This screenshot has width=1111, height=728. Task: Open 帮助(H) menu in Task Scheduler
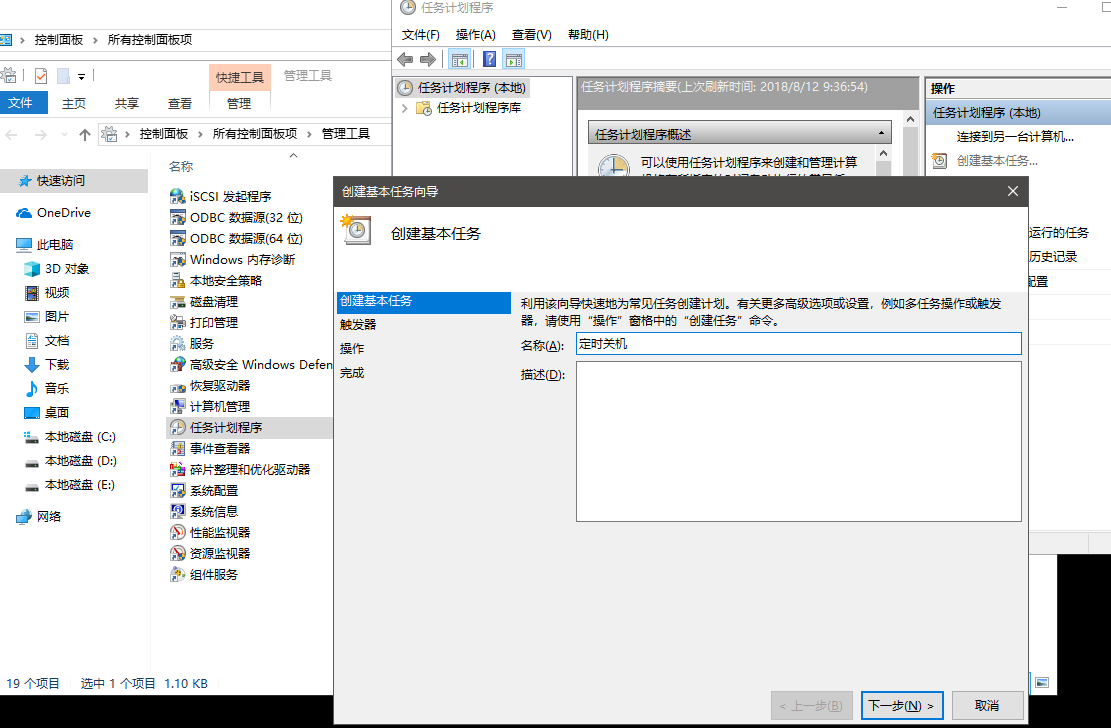point(588,35)
